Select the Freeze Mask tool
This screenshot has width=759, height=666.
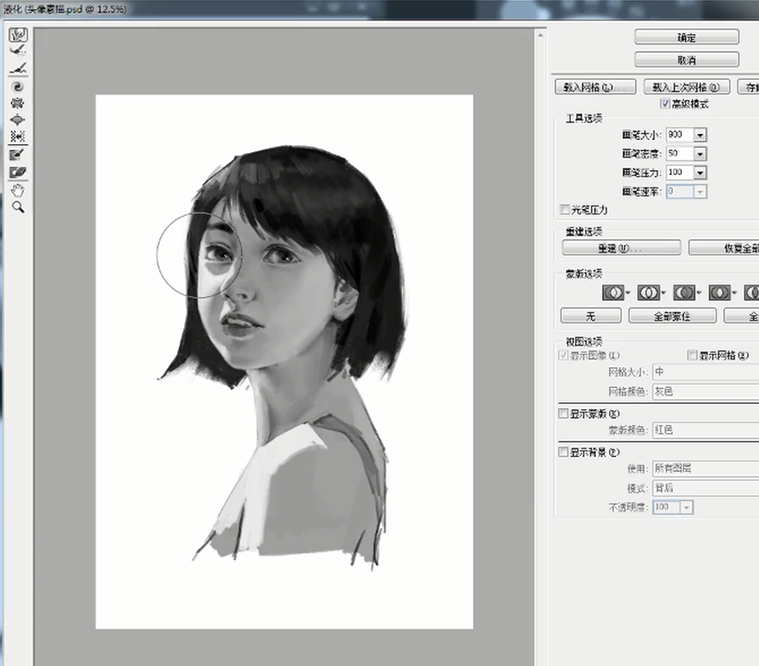[x=17, y=155]
